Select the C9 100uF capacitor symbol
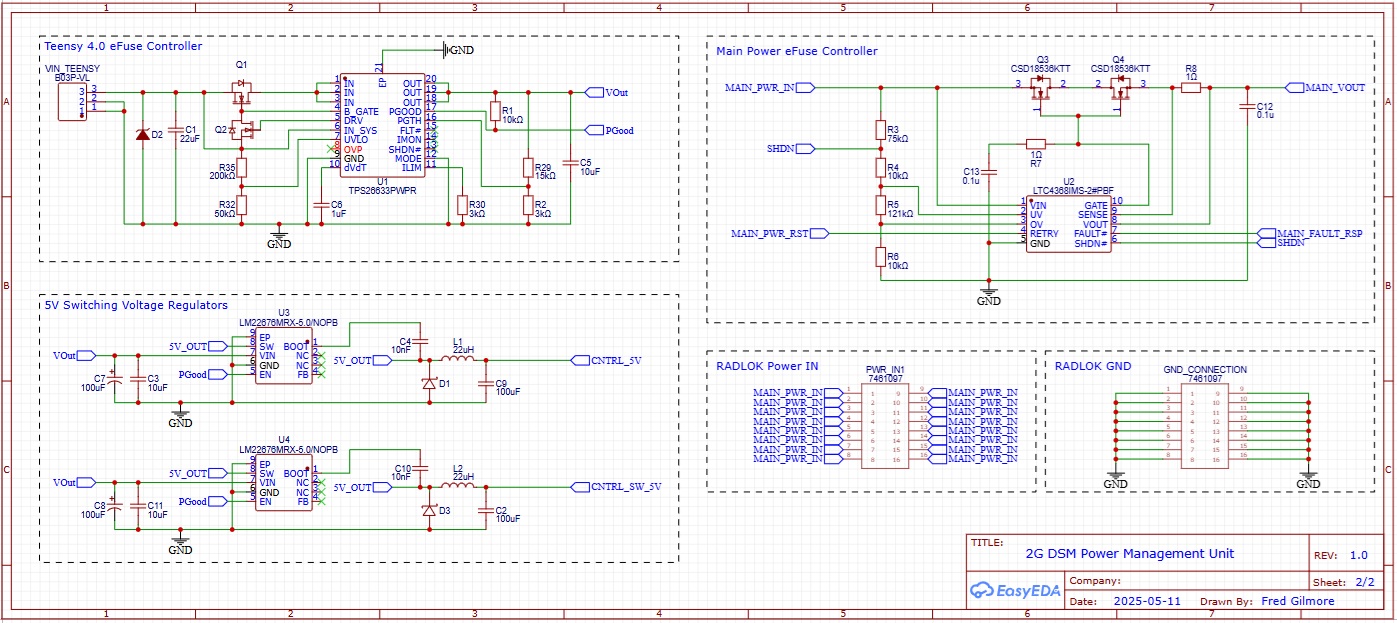The image size is (1397, 623). (x=487, y=384)
